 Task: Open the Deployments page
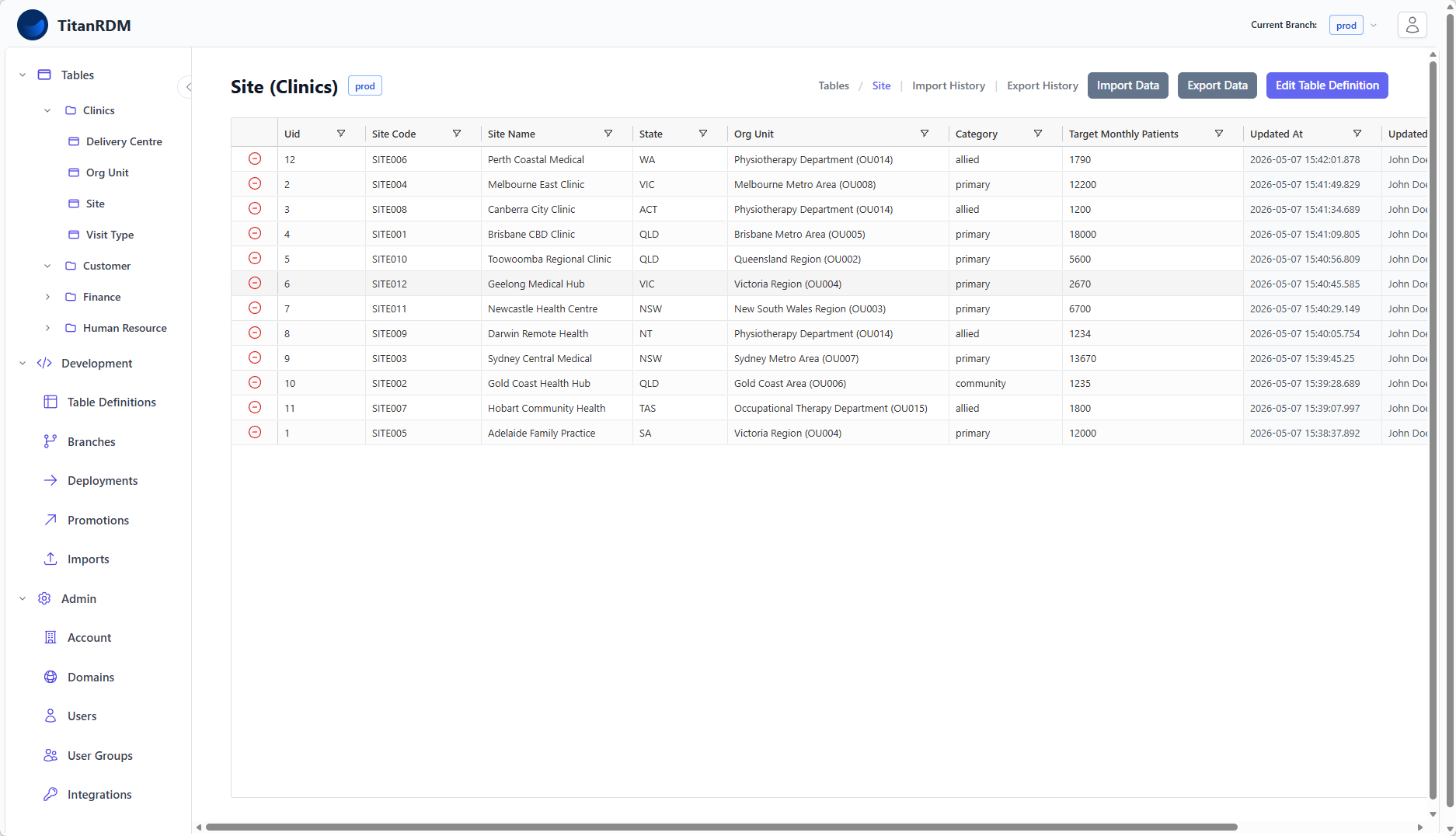point(91,480)
